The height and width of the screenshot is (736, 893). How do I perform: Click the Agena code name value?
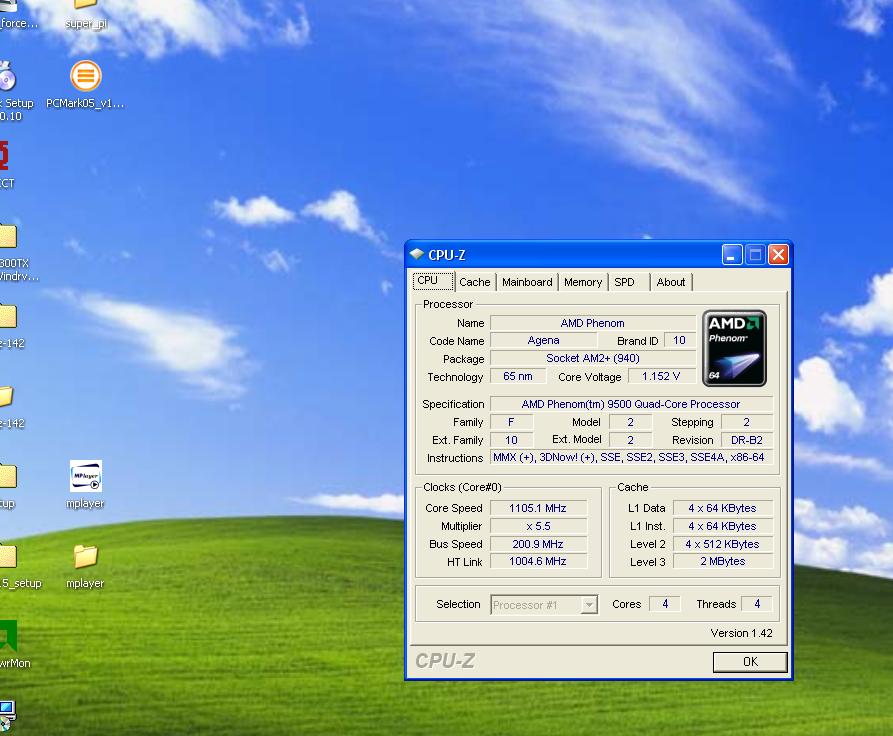click(x=543, y=341)
